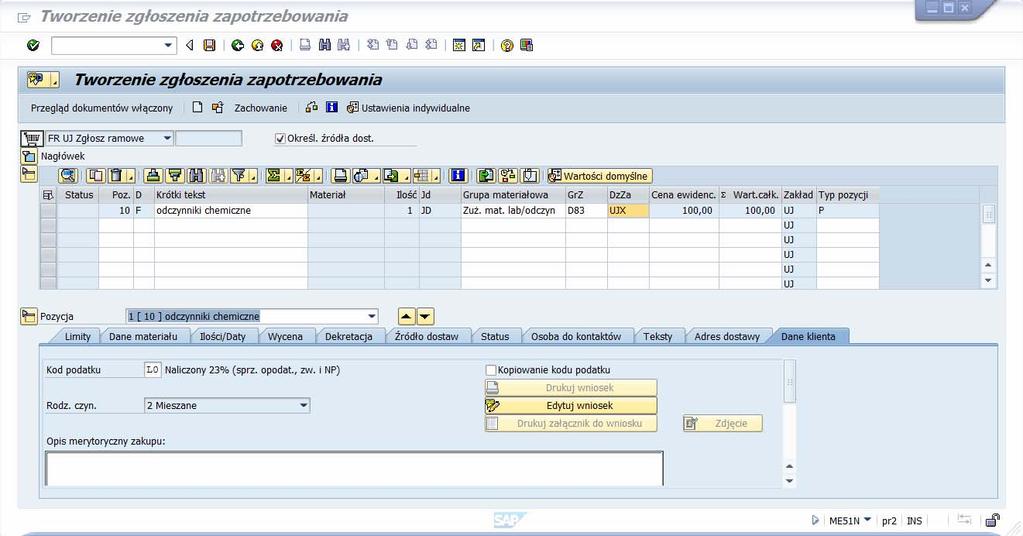Click the Kod podatku L0 field
This screenshot has width=1023, height=536.
point(152,370)
